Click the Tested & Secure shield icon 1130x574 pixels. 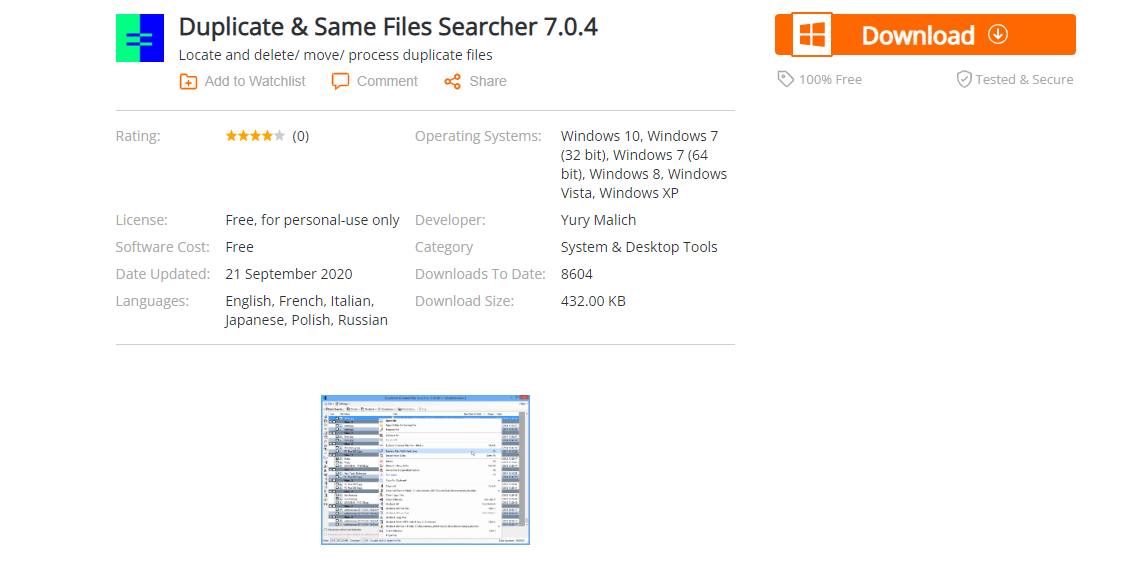point(964,79)
